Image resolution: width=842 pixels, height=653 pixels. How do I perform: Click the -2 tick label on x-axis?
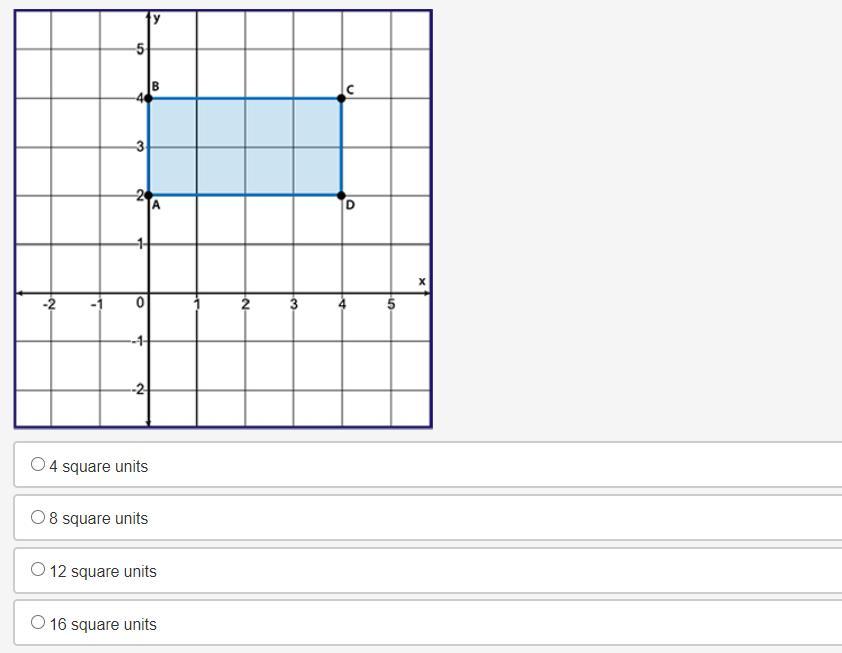point(50,304)
